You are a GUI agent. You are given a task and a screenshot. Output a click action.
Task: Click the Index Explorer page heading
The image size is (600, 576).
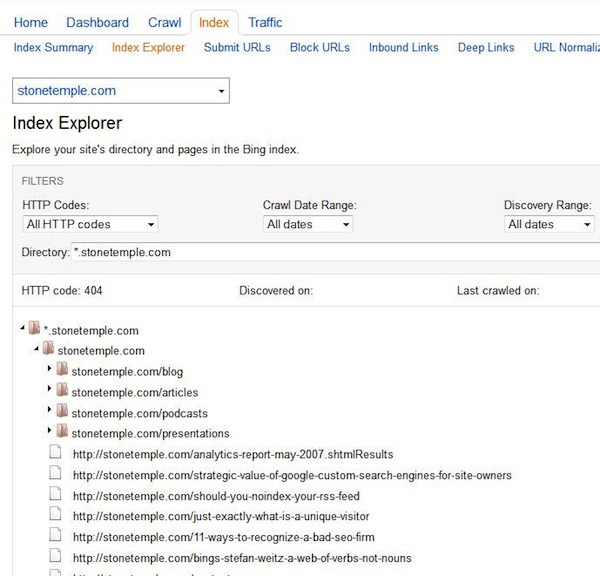[x=67, y=123]
